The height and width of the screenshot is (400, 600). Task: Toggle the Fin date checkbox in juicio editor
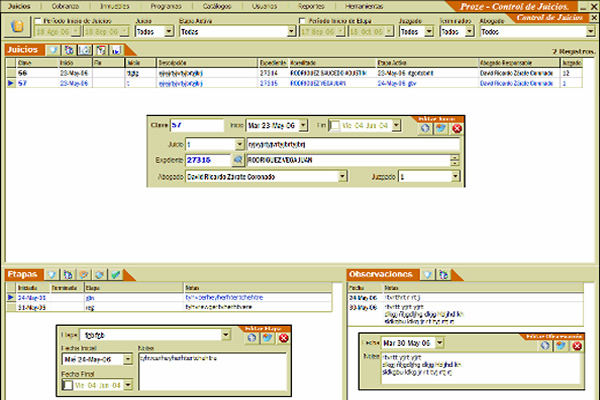pyautogui.click(x=335, y=126)
